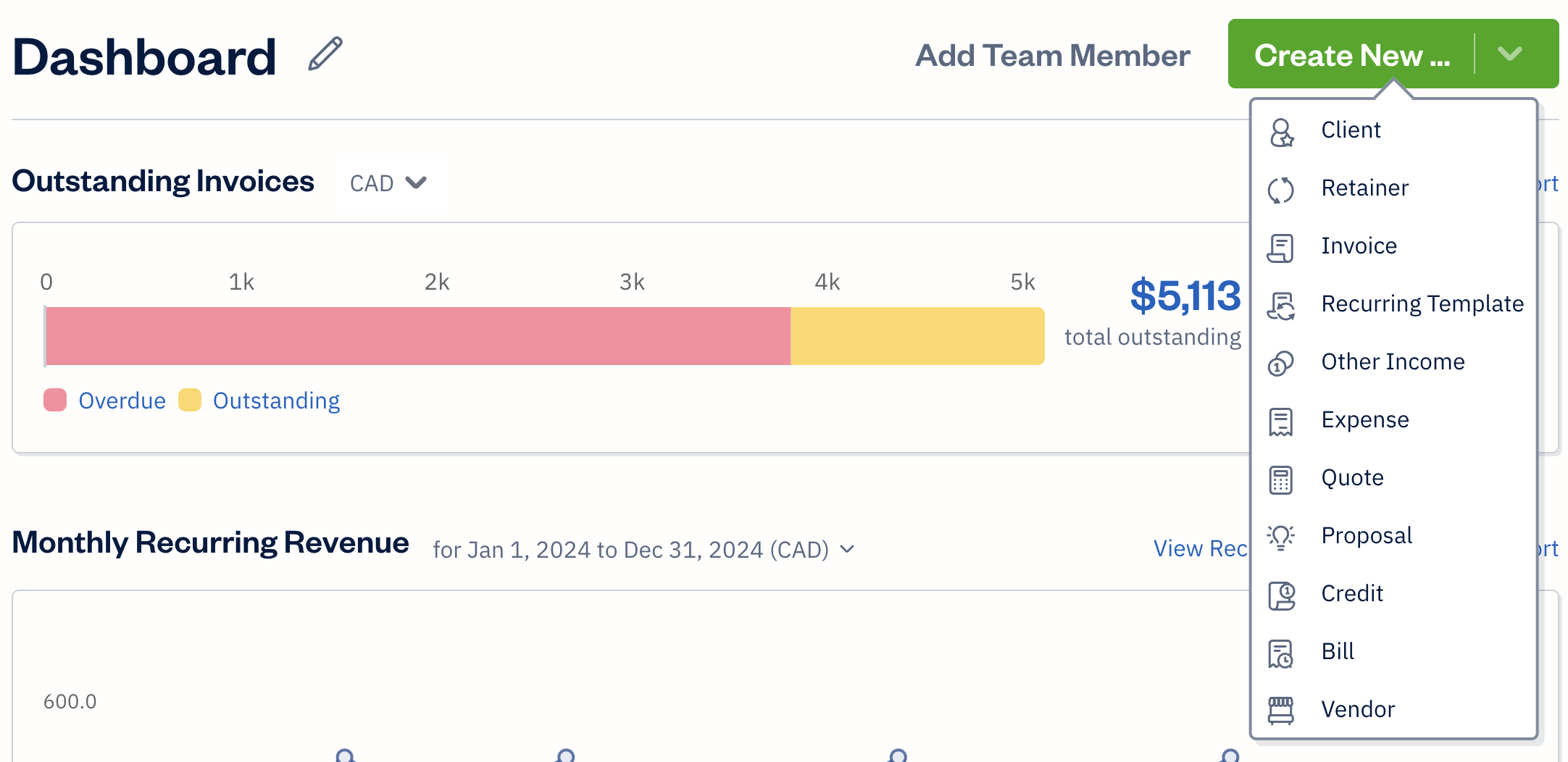Viewport: 1568px width, 762px height.
Task: Expand the Create New chevron arrow
Action: pos(1510,54)
